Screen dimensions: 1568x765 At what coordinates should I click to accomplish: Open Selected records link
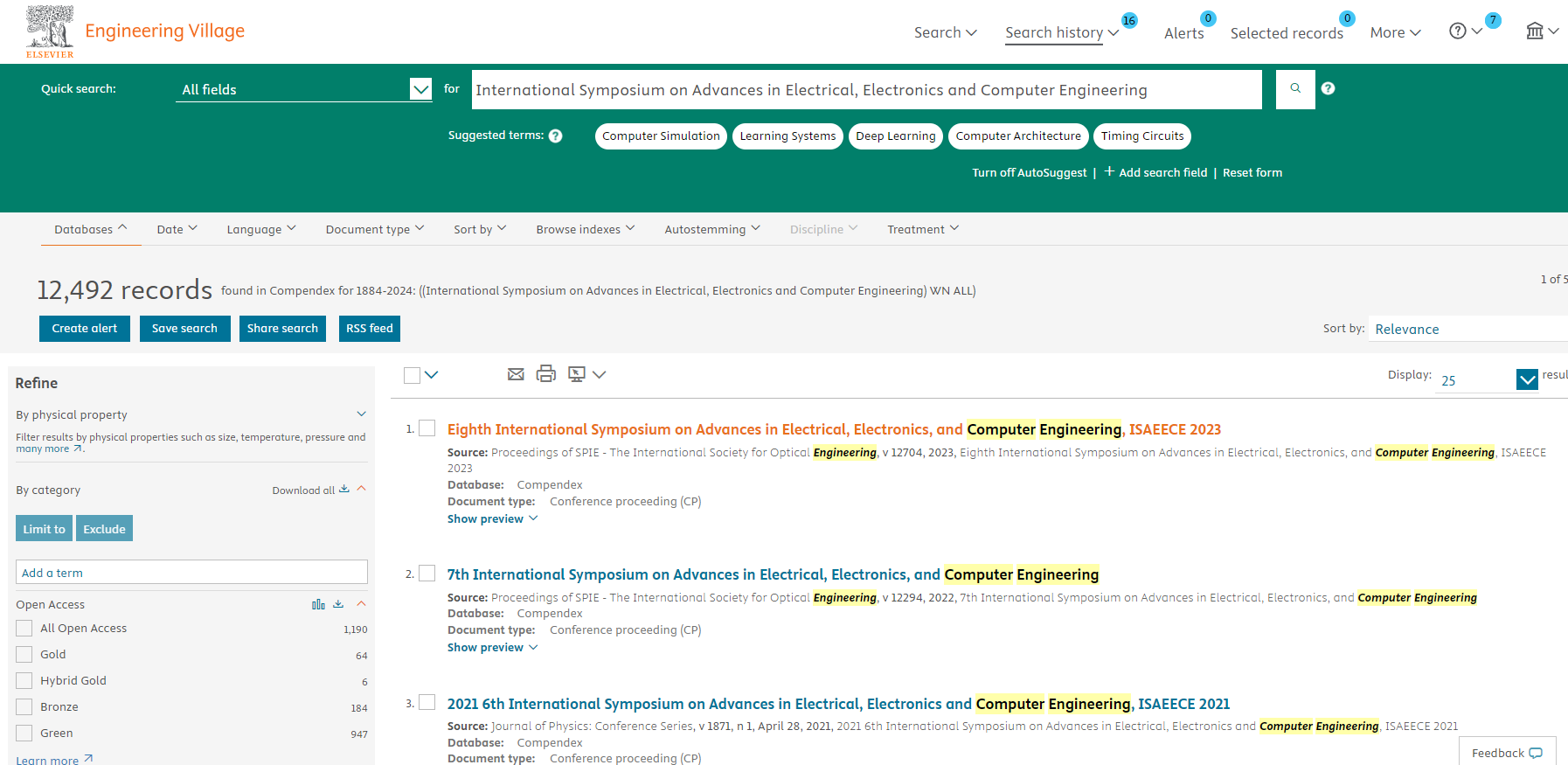(1287, 33)
